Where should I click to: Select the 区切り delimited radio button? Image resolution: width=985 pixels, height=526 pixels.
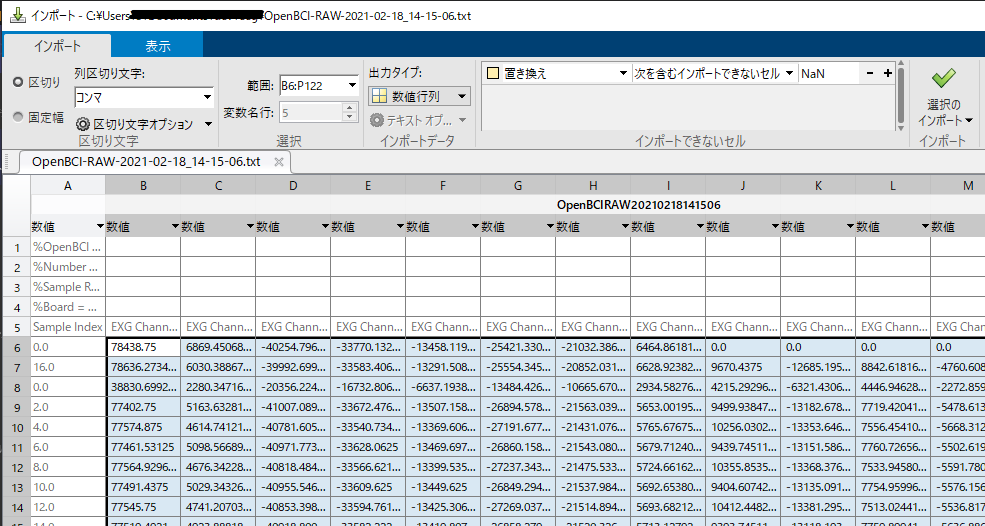coord(18,82)
